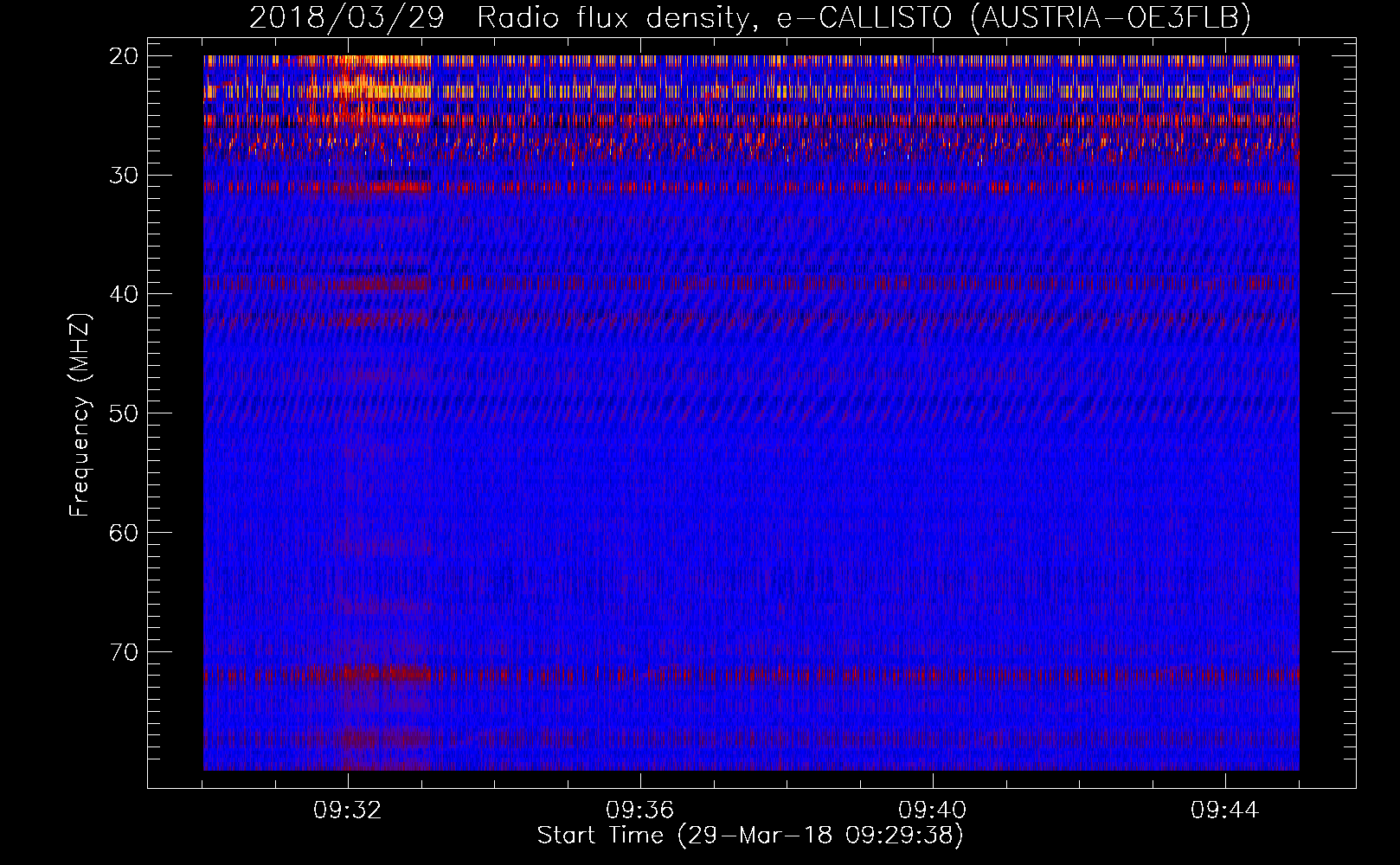Click the 09:40 time tick label

point(933,811)
